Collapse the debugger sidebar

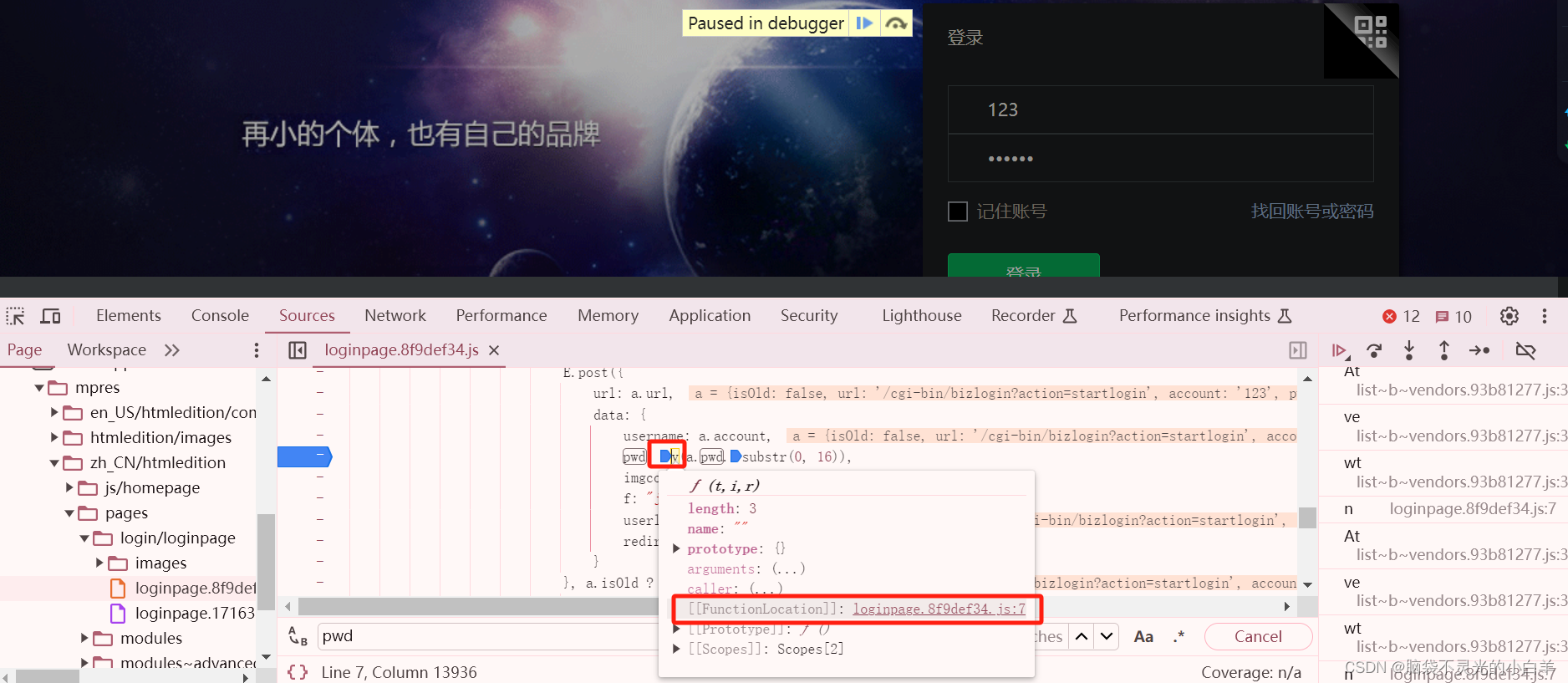(1298, 350)
